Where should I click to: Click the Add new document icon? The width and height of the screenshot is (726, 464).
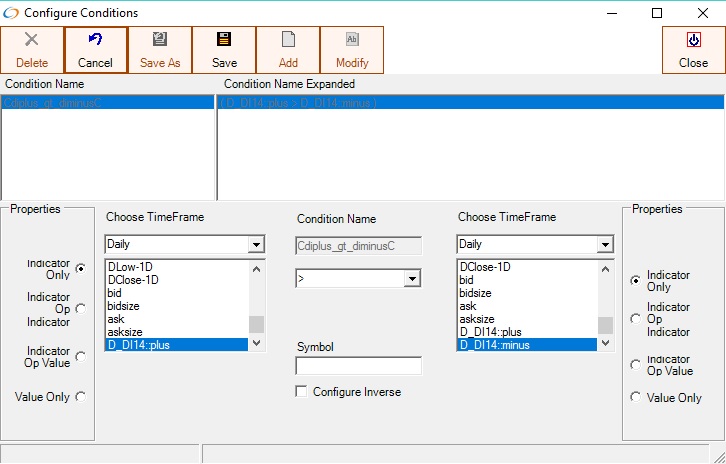point(288,40)
